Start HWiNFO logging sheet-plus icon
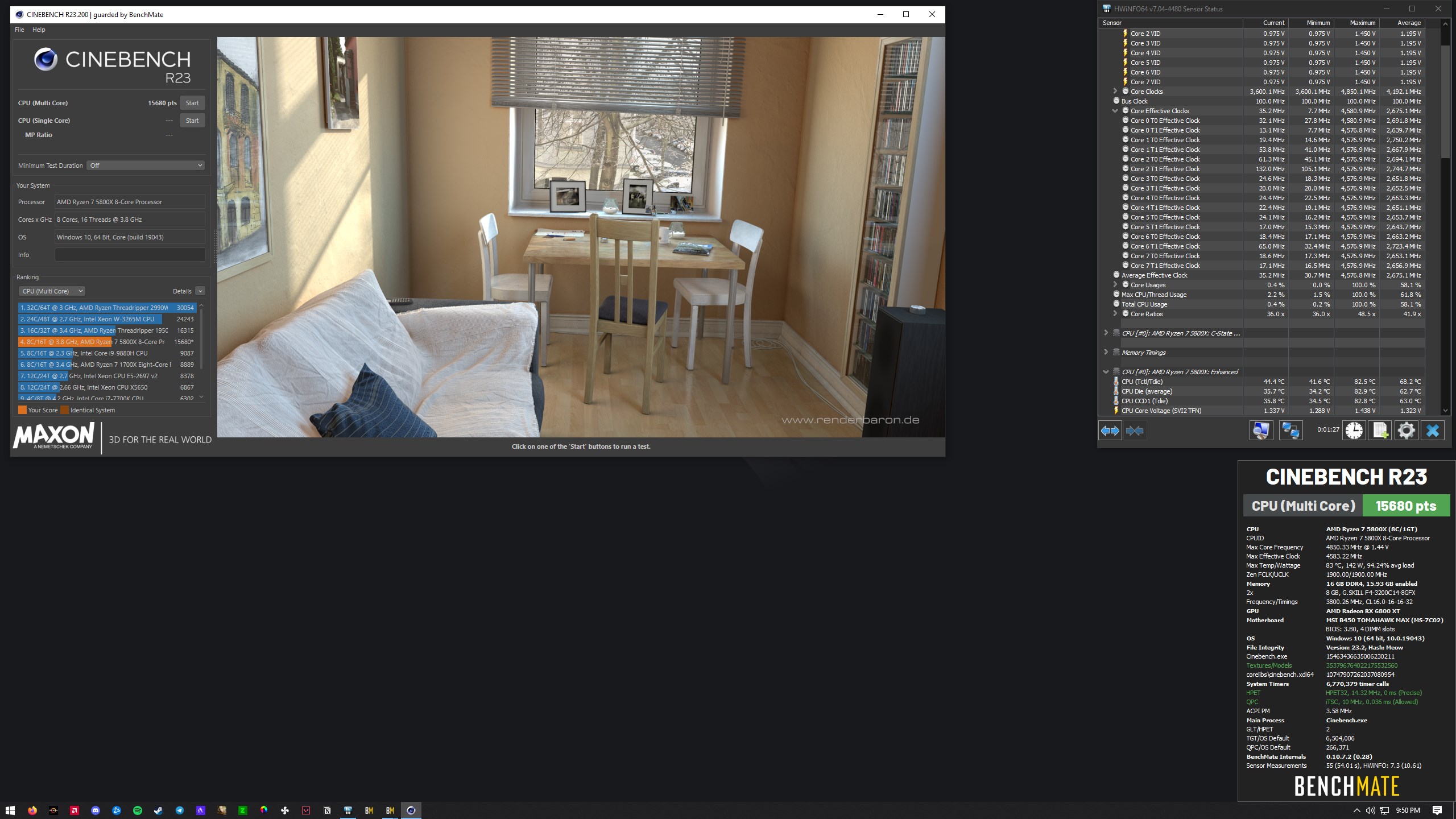1456x819 pixels. pyautogui.click(x=1380, y=431)
